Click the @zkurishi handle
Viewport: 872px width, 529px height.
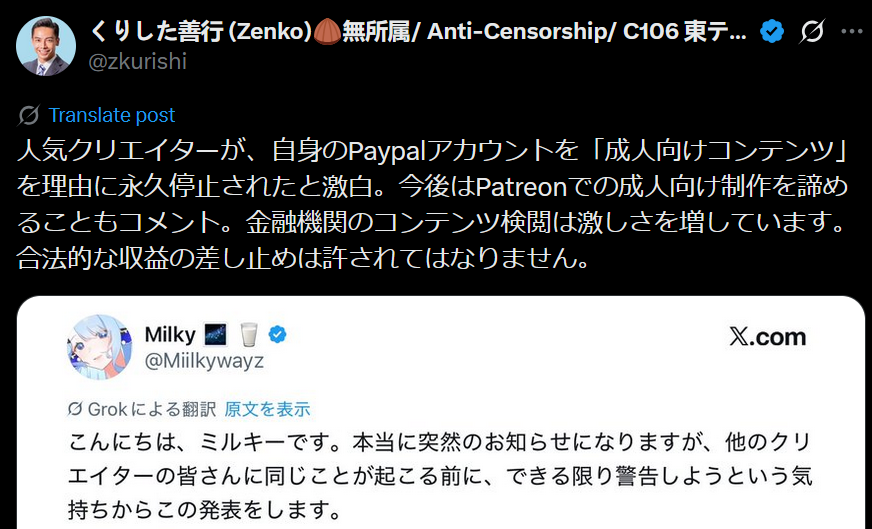tap(137, 61)
